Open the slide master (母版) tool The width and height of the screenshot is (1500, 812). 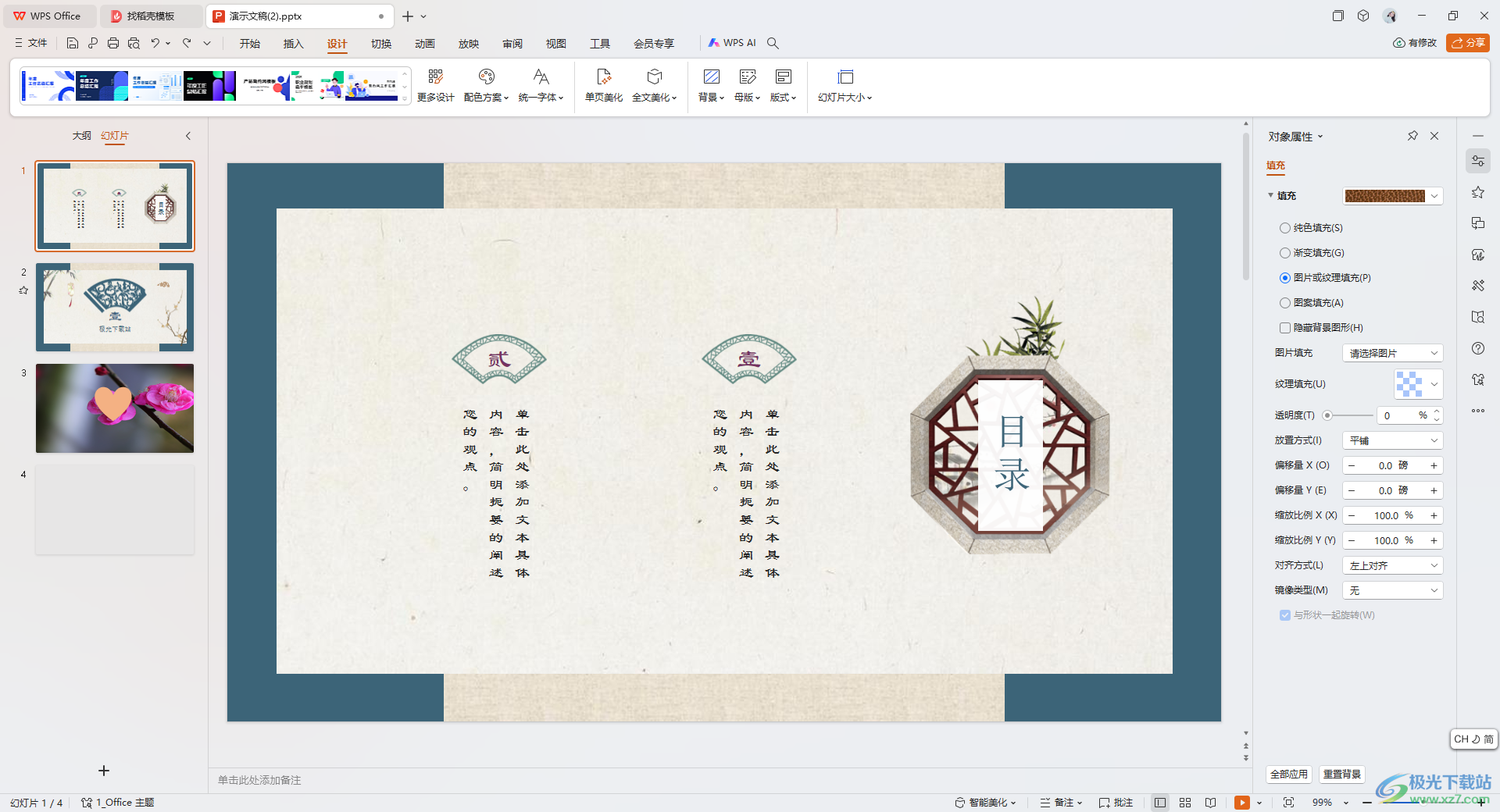pyautogui.click(x=747, y=85)
